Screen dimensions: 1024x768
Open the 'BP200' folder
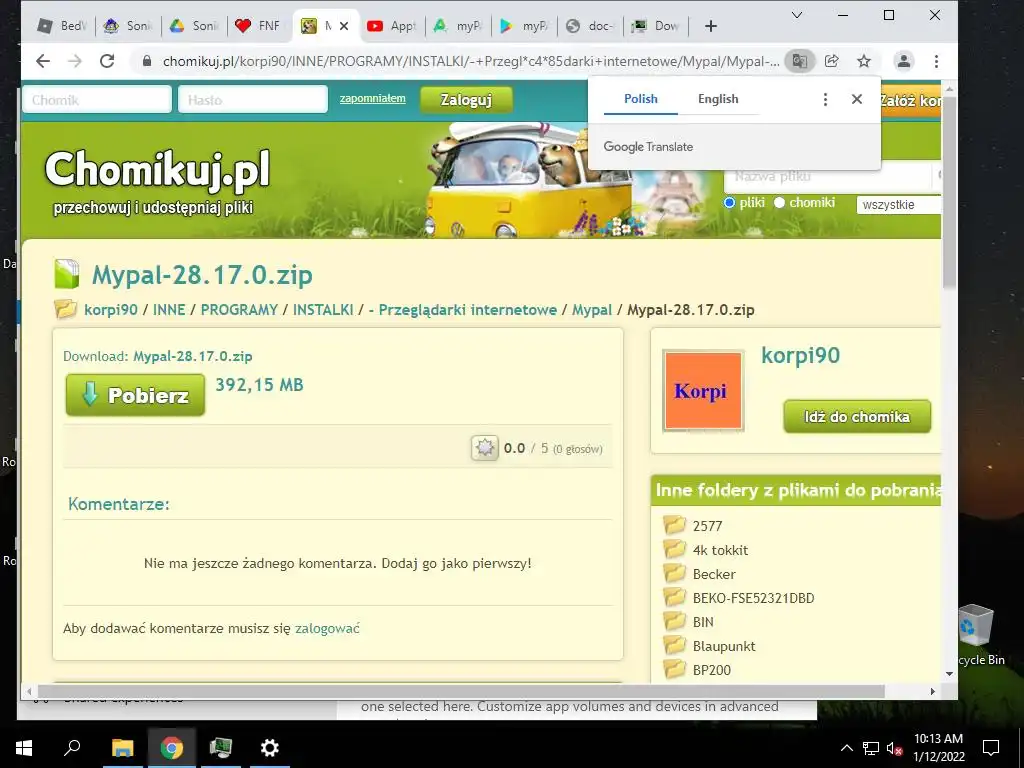711,670
